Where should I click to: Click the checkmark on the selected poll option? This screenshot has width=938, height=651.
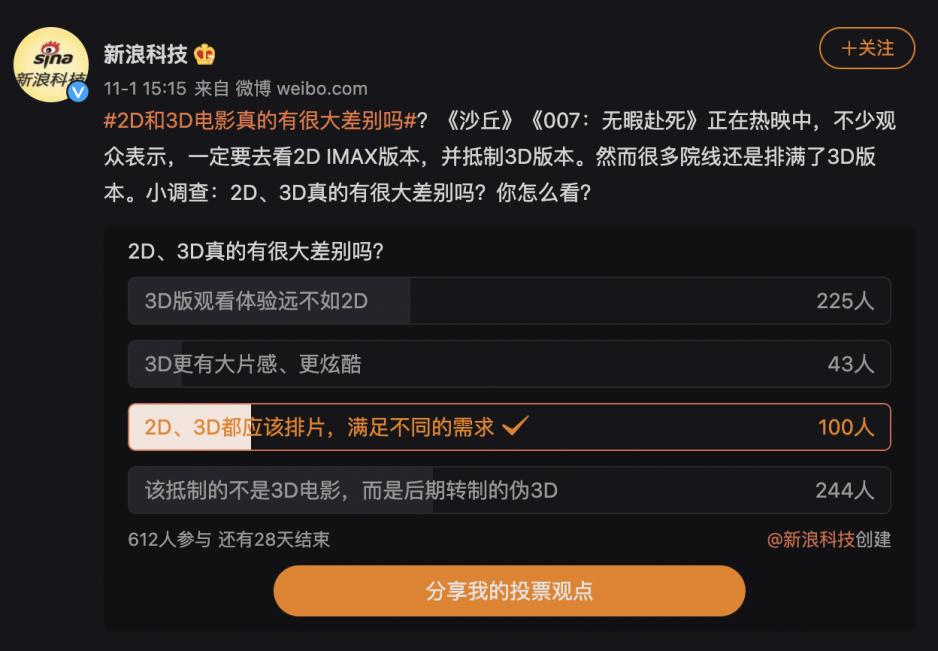[x=515, y=426]
